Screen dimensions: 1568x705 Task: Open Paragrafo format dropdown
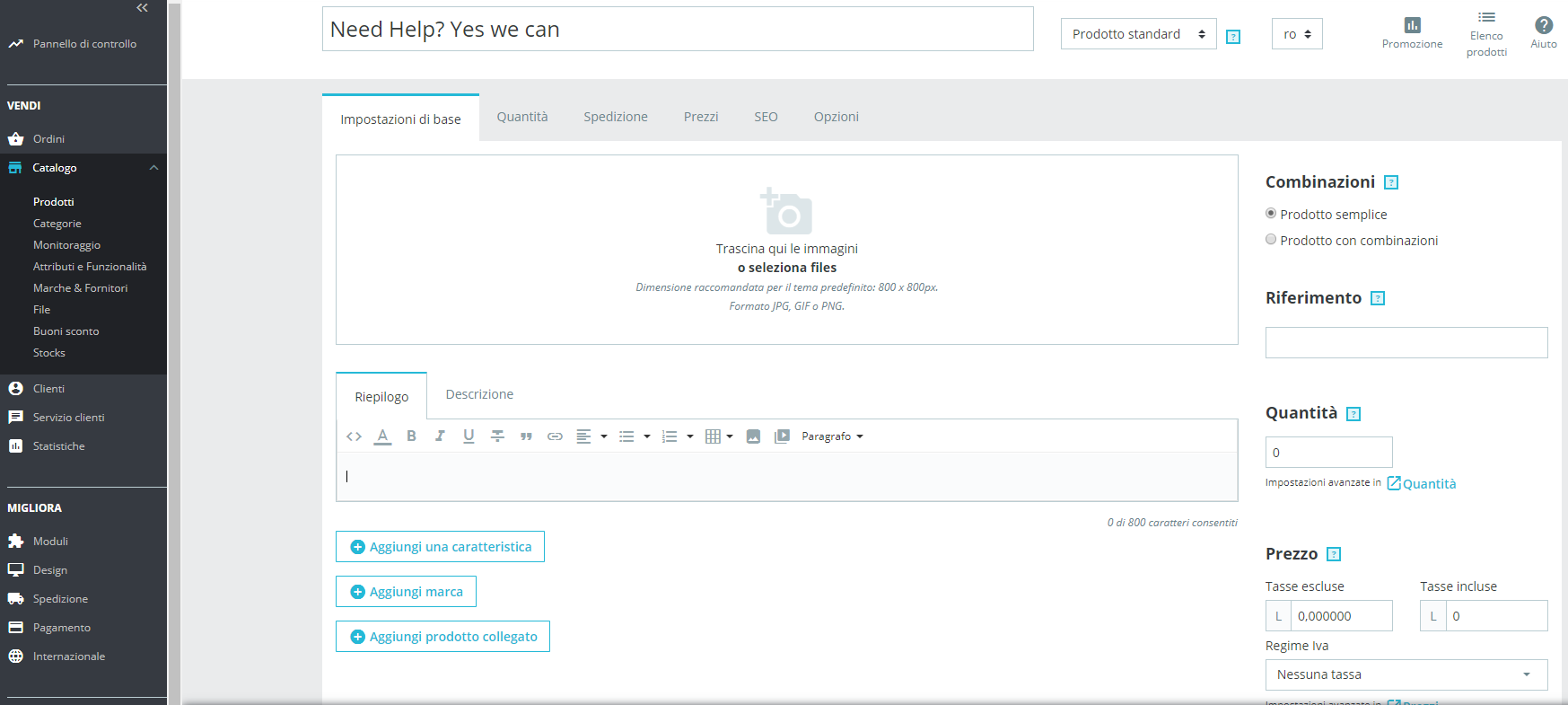coord(832,436)
